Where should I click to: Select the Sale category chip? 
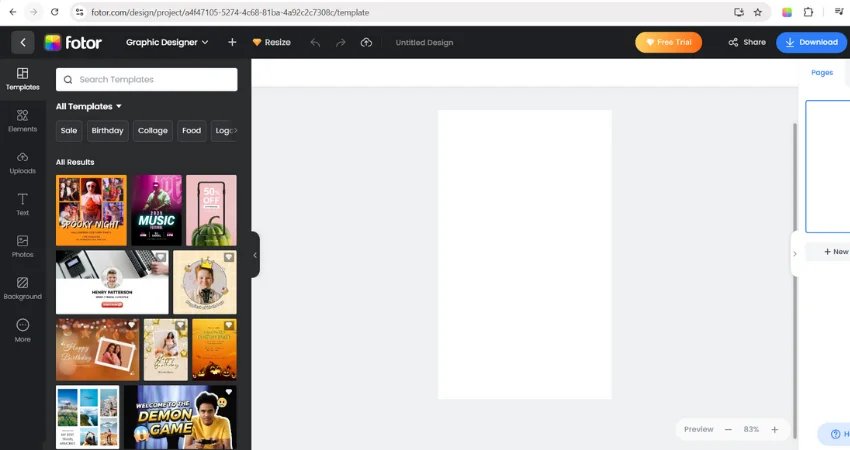click(x=69, y=131)
